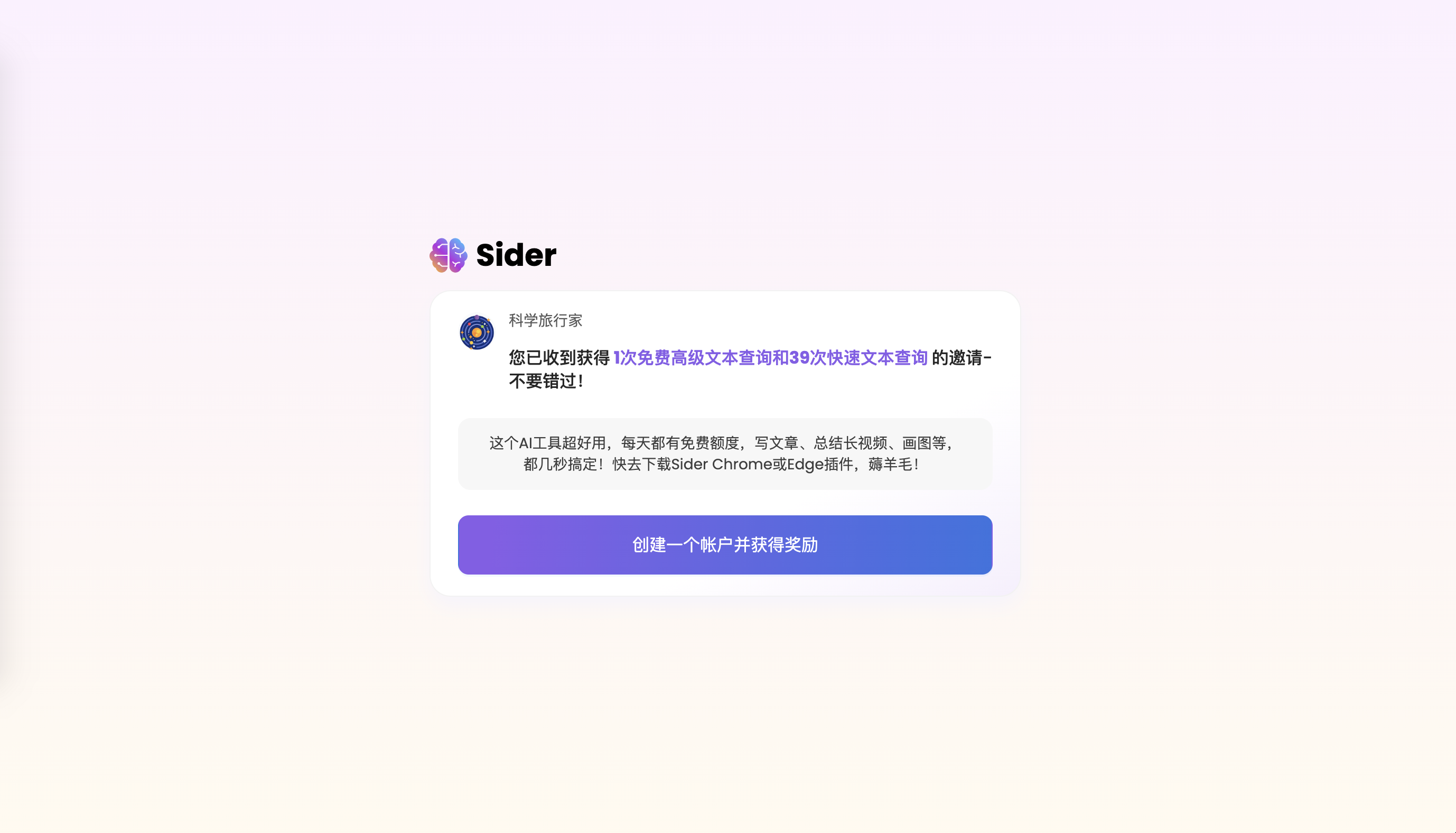Screen dimensions: 1456x833
Task: Click the purple 1次免费高级文本查询 text
Action: point(692,358)
